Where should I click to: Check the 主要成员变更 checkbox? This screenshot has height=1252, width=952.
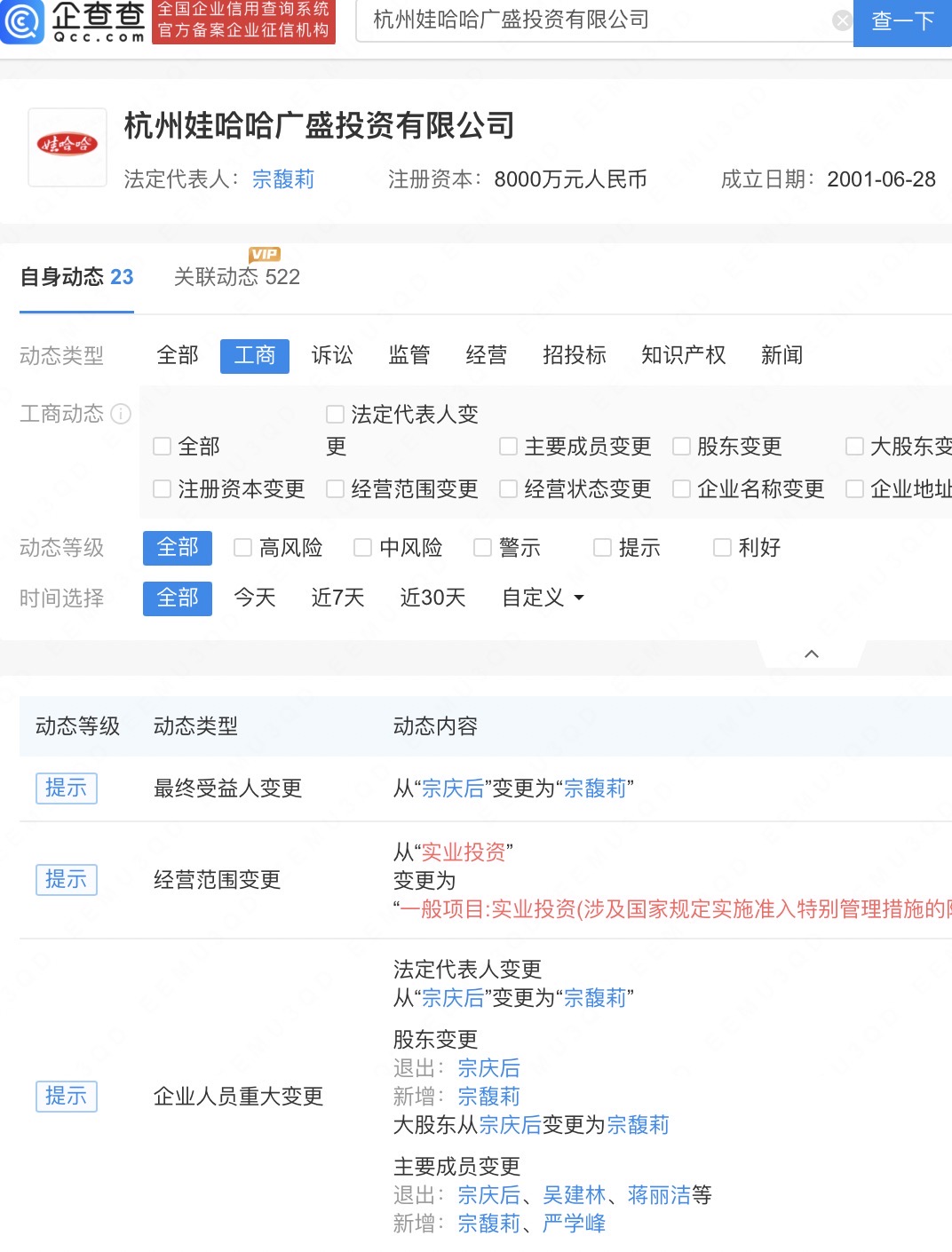[508, 446]
